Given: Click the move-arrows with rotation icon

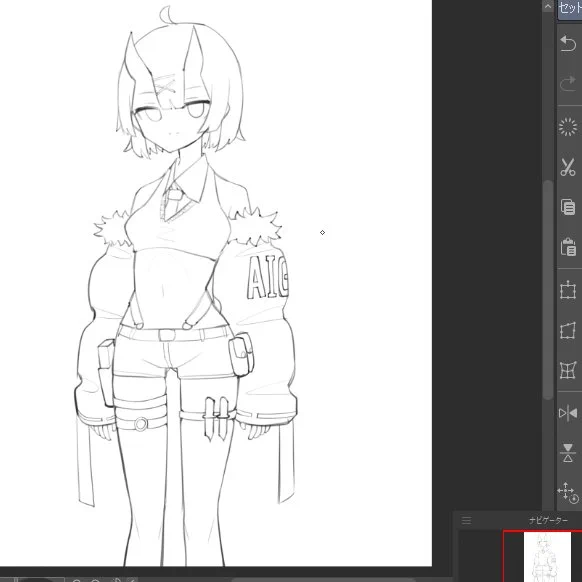Looking at the screenshot, I should [x=568, y=493].
